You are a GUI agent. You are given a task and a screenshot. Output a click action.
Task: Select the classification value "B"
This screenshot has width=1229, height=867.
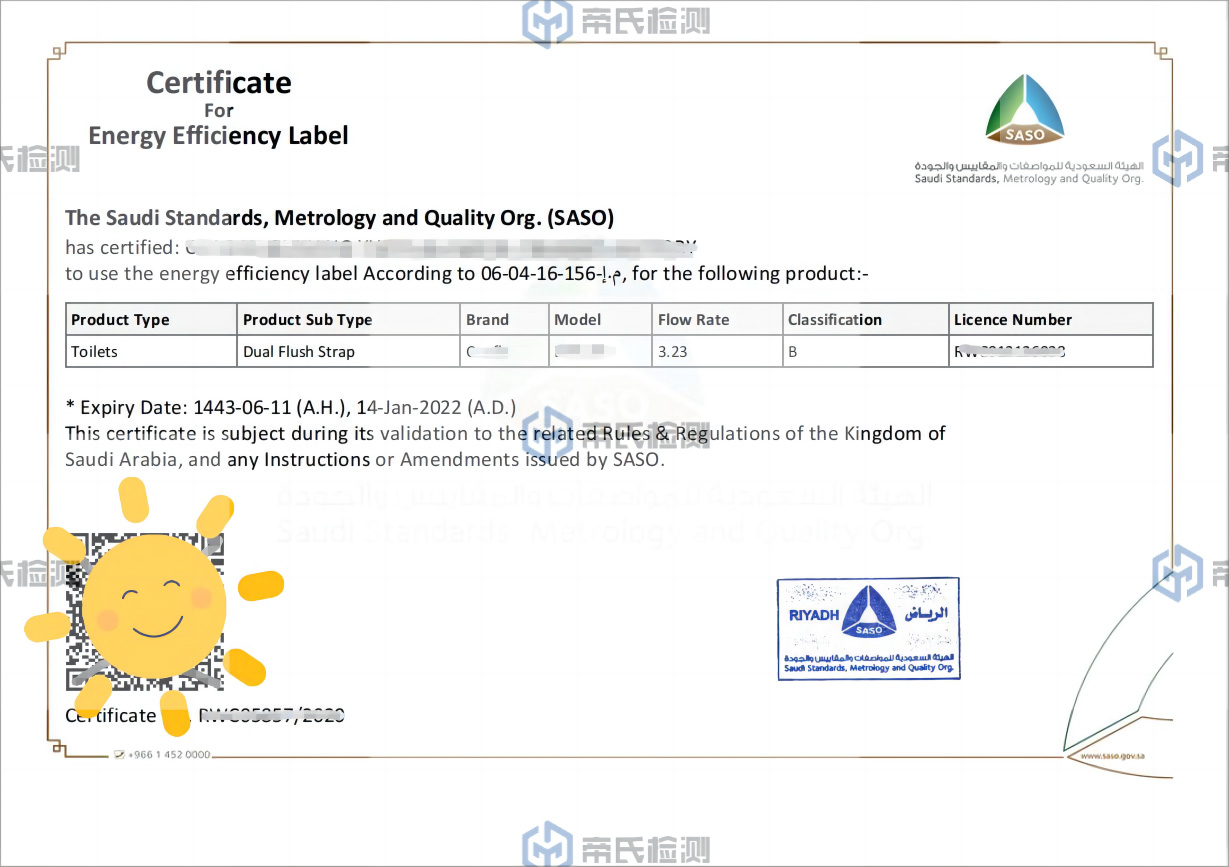(x=793, y=352)
